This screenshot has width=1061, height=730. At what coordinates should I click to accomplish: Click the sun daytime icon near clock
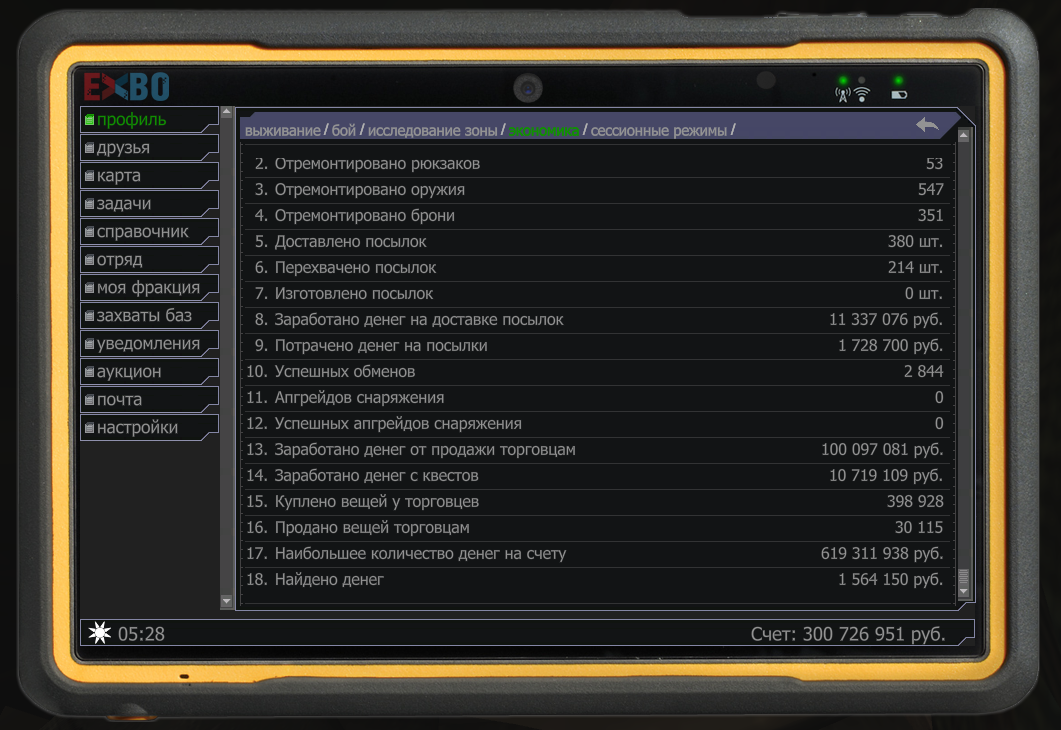pos(99,633)
